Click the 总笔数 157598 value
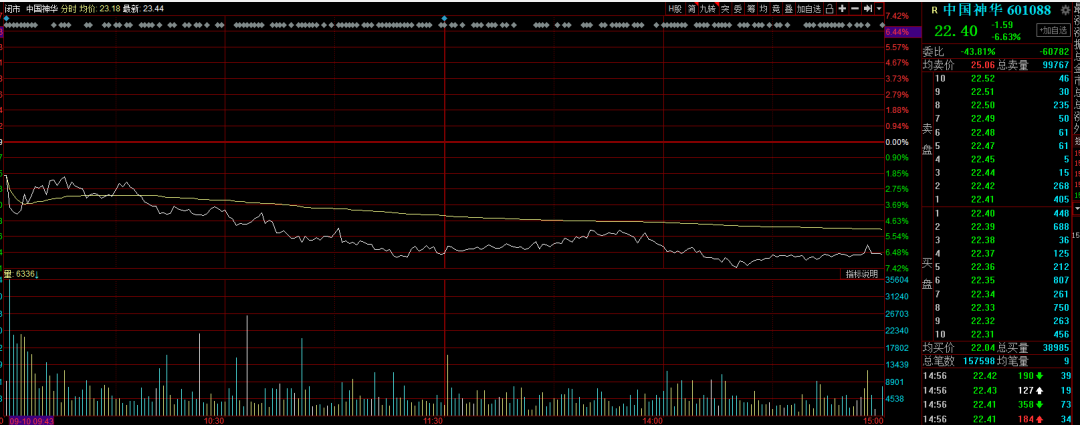 coord(978,361)
